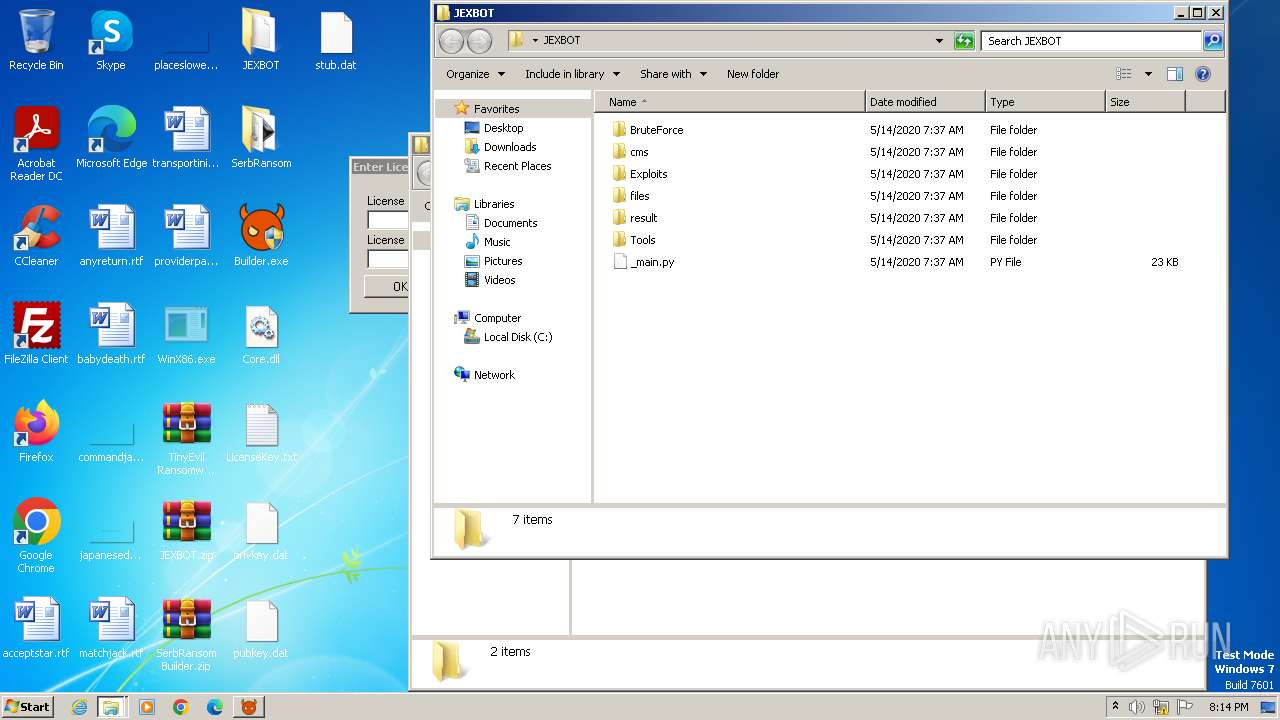Click the search magnifier icon
The height and width of the screenshot is (720, 1280).
point(1213,41)
